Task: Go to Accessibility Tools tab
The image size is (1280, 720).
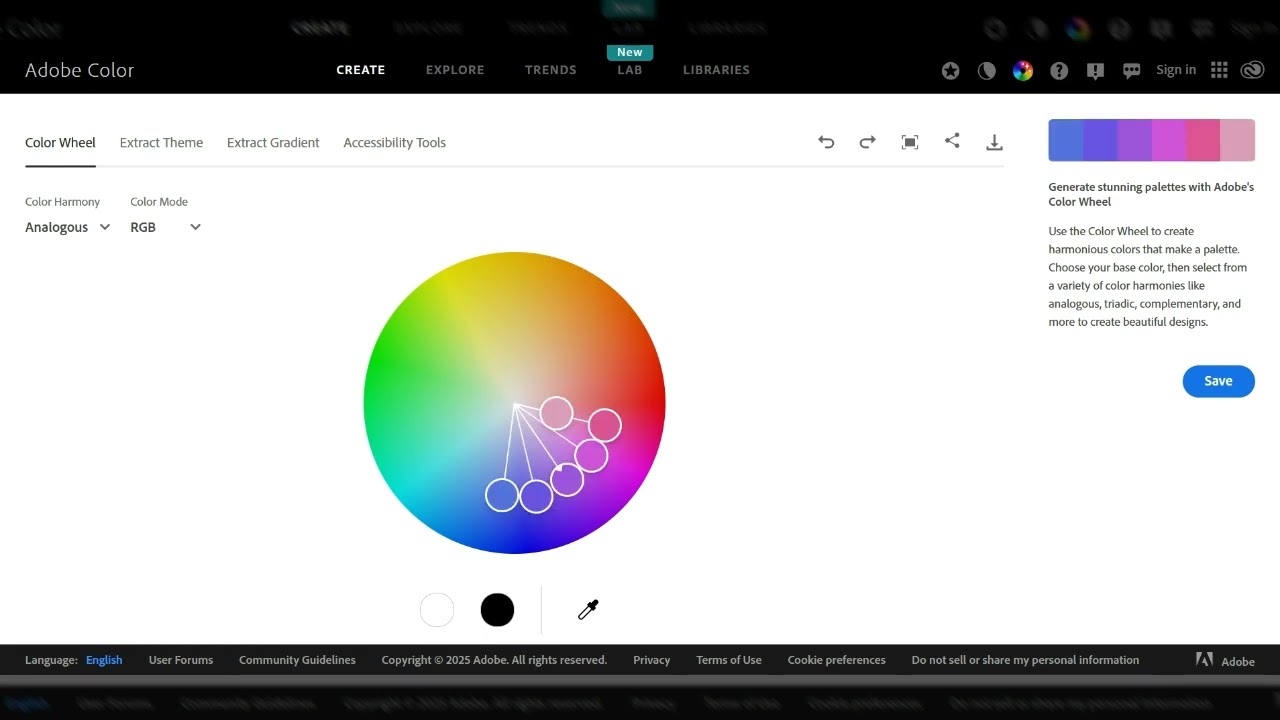Action: pyautogui.click(x=394, y=143)
